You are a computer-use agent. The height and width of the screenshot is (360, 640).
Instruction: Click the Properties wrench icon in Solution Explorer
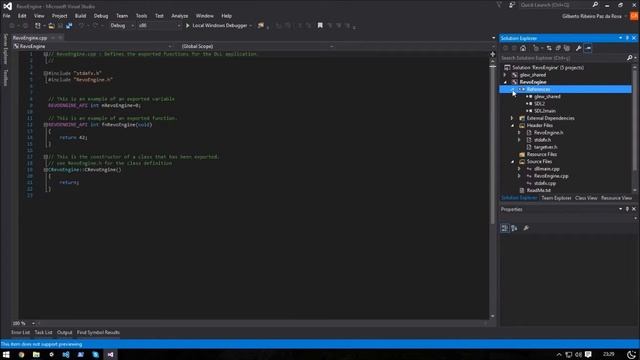pyautogui.click(x=578, y=48)
